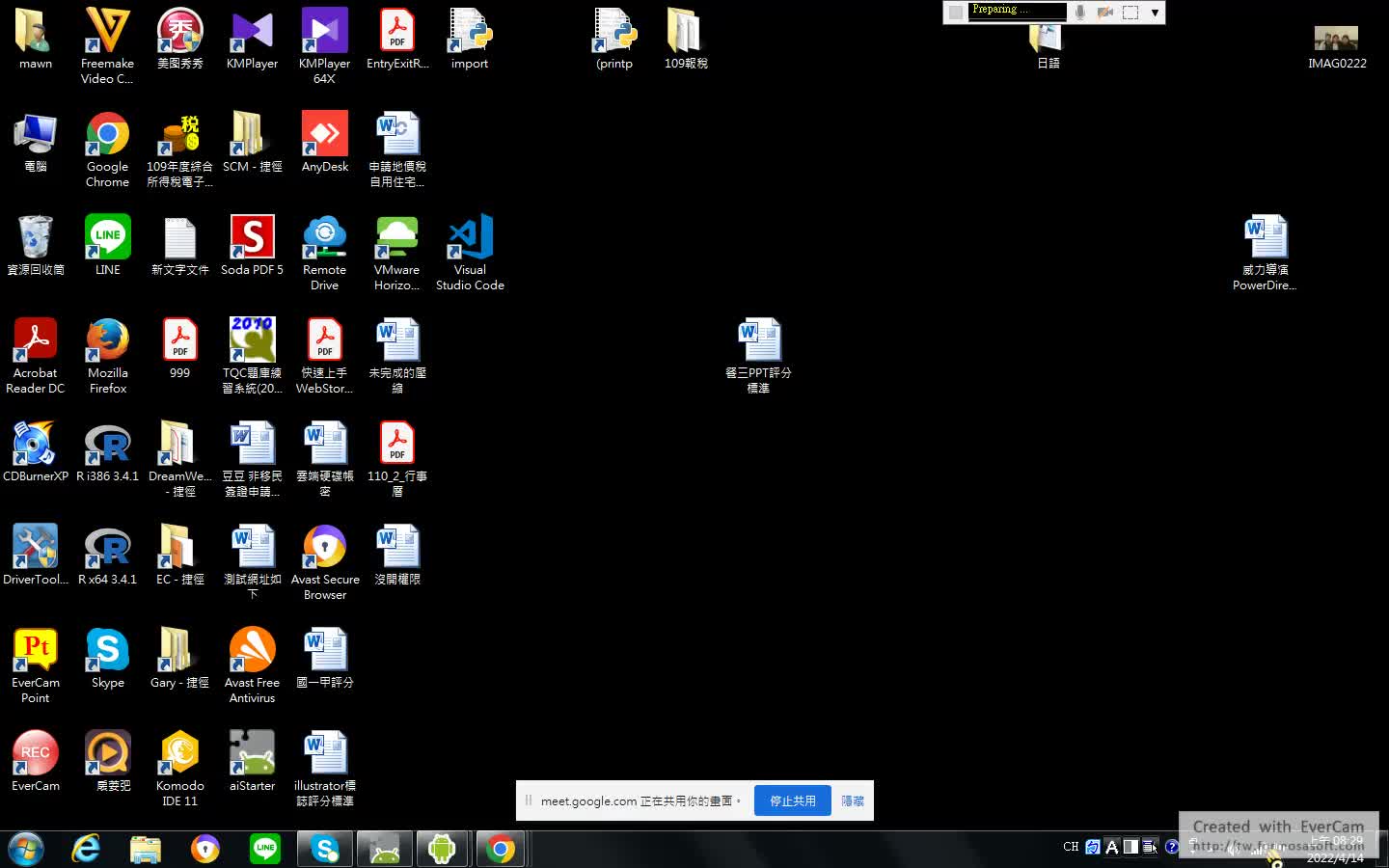Image resolution: width=1389 pixels, height=868 pixels.
Task: Select the IMAG0222 image thumbnail
Action: (1336, 48)
